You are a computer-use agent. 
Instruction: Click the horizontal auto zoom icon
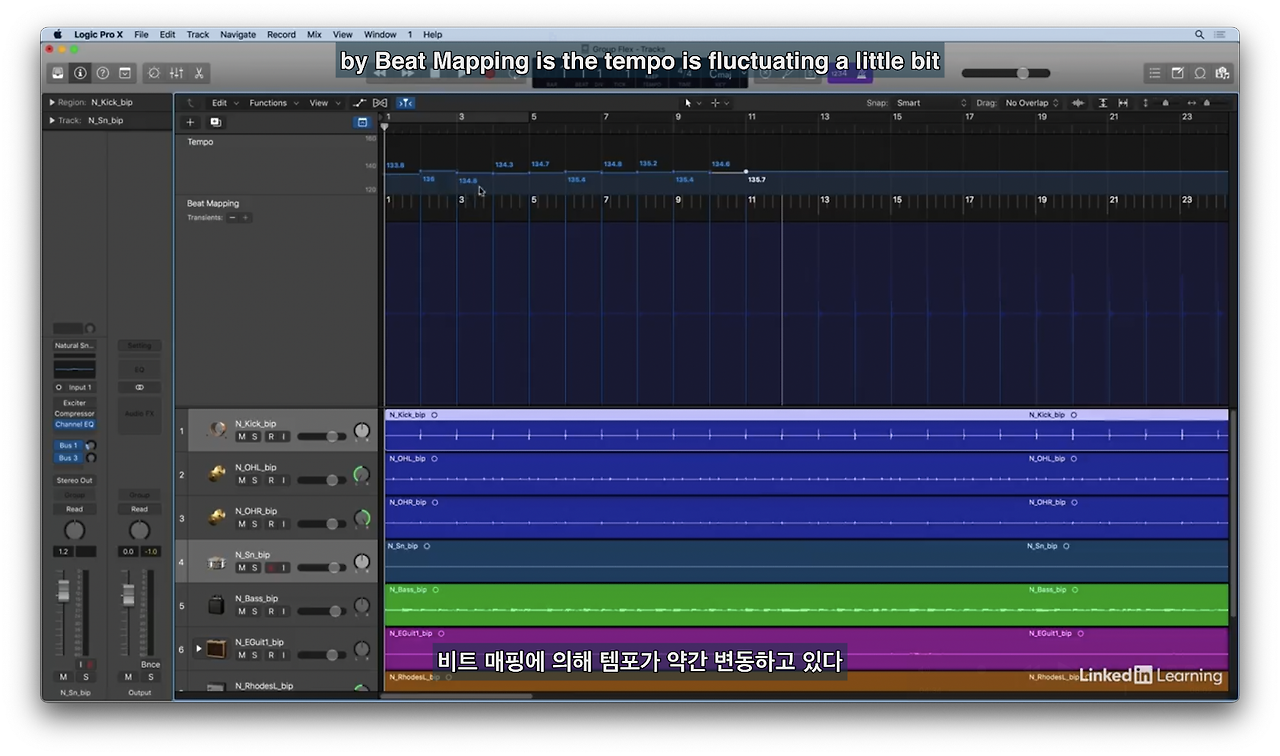1123,103
